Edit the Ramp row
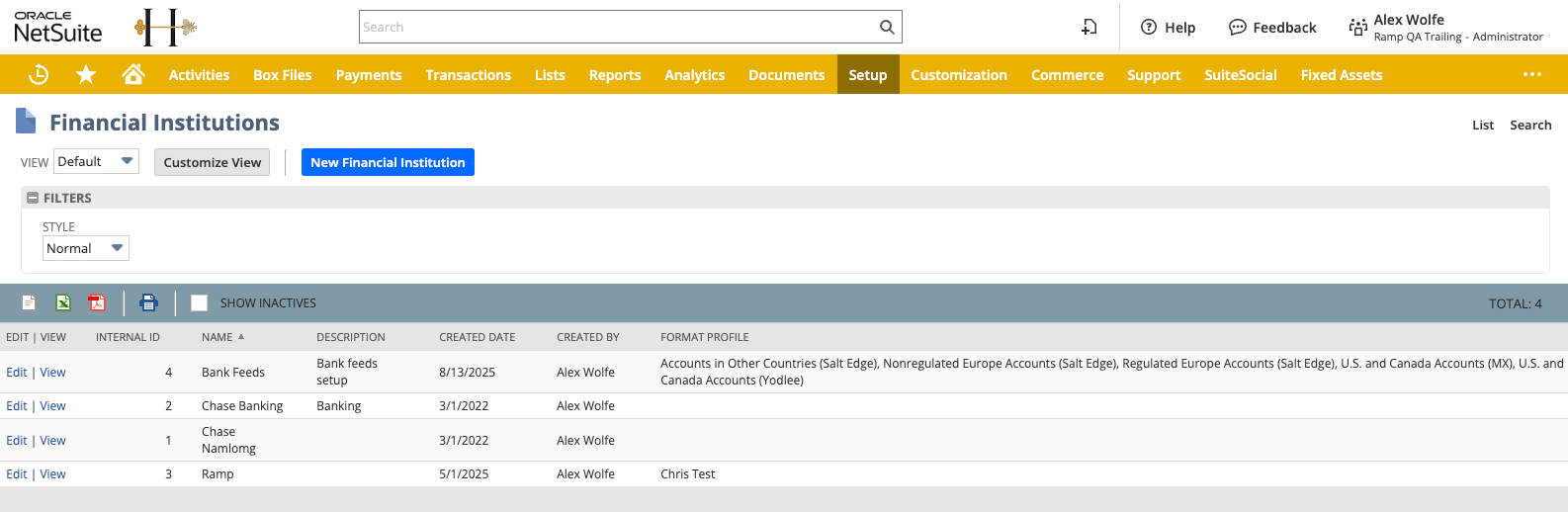 pyautogui.click(x=17, y=474)
